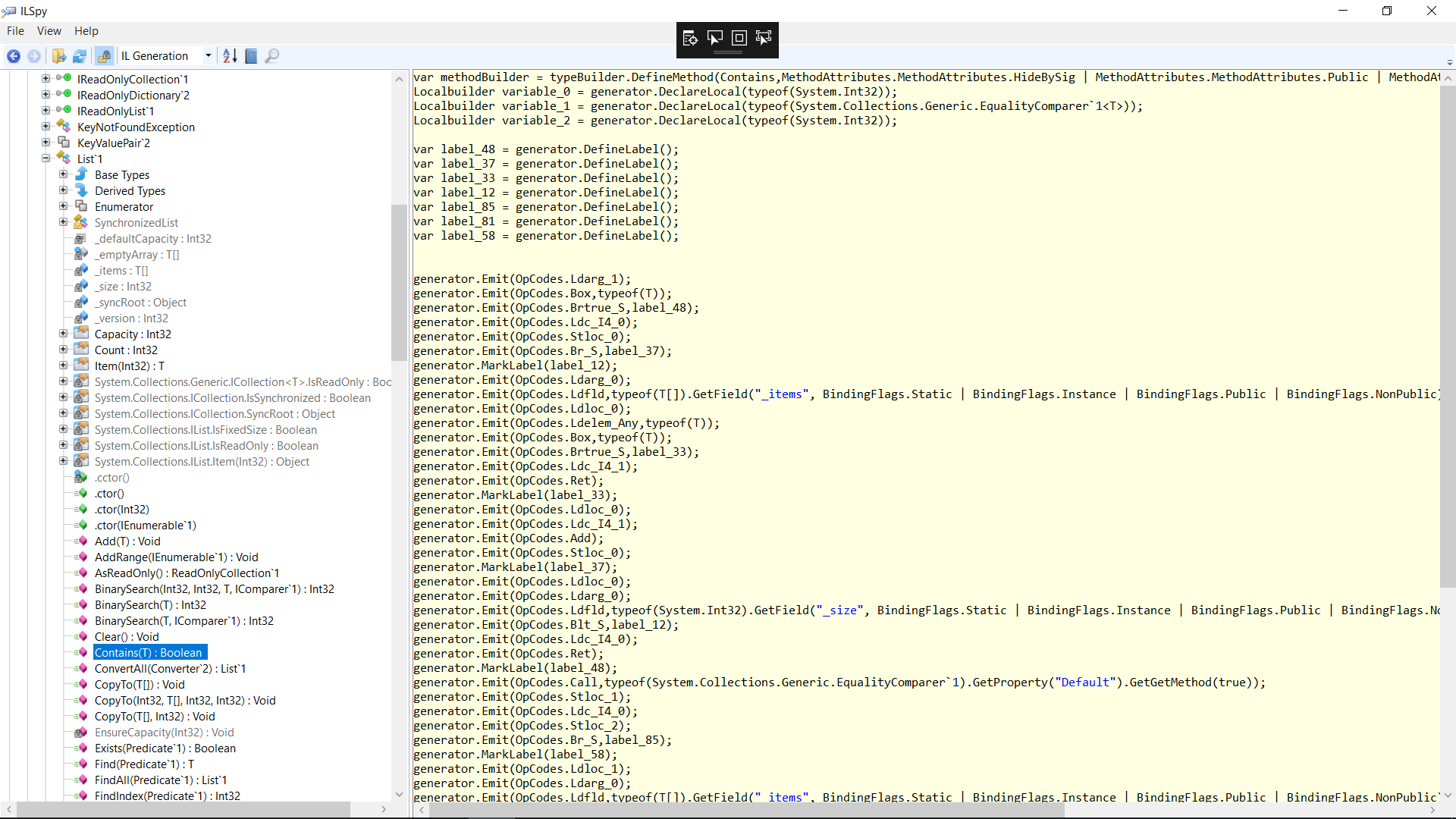Click the icon beside KeyNotFoundException

pyautogui.click(x=64, y=127)
